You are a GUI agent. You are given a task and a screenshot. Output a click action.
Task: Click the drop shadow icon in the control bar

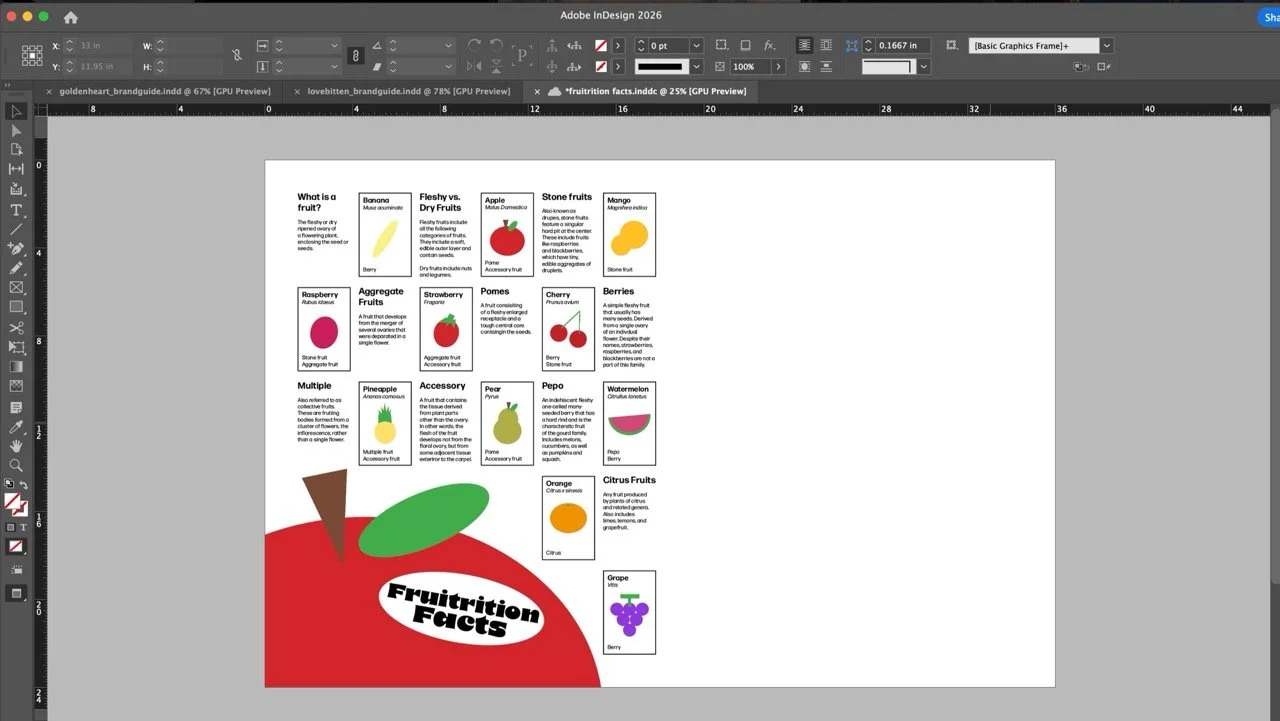click(x=745, y=45)
